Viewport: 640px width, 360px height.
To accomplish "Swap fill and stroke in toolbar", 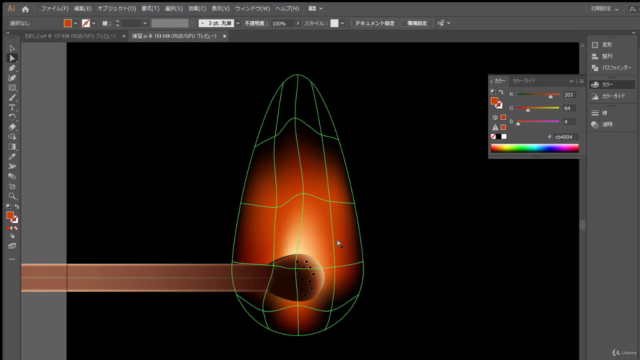I will (16, 207).
